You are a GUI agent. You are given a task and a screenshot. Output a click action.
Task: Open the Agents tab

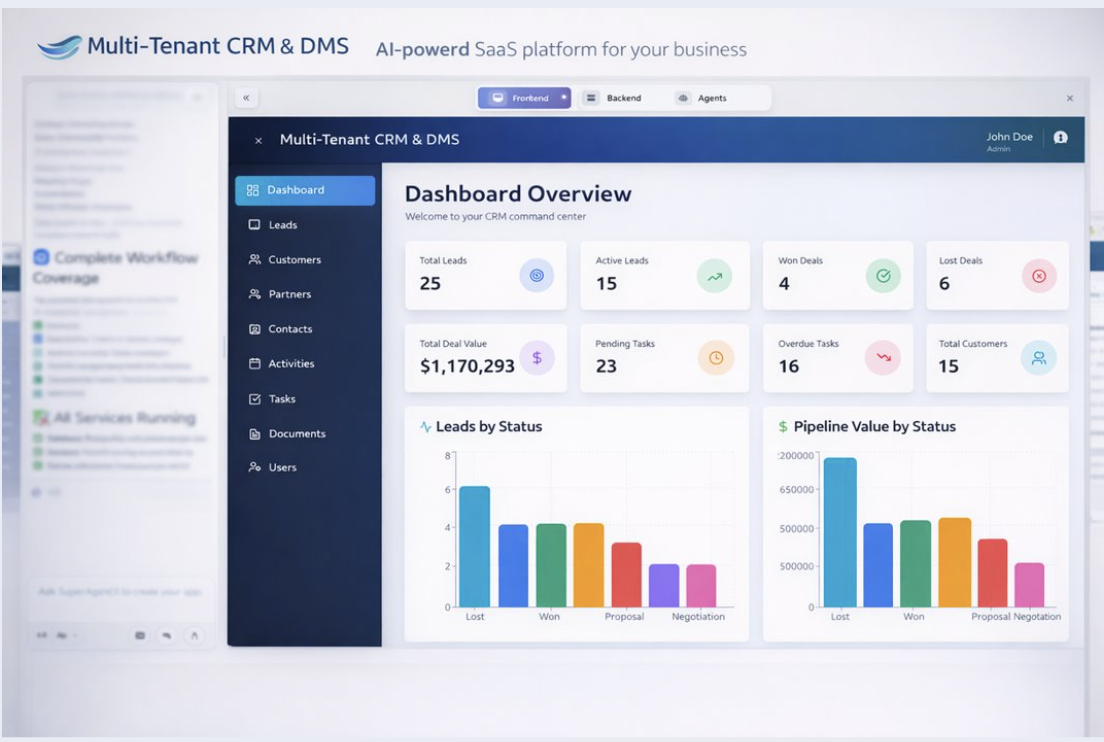707,98
